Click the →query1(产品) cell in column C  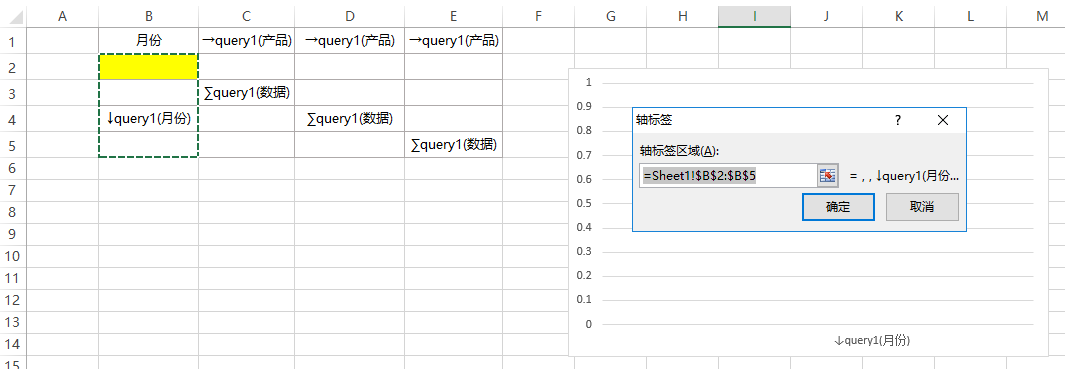click(x=247, y=41)
